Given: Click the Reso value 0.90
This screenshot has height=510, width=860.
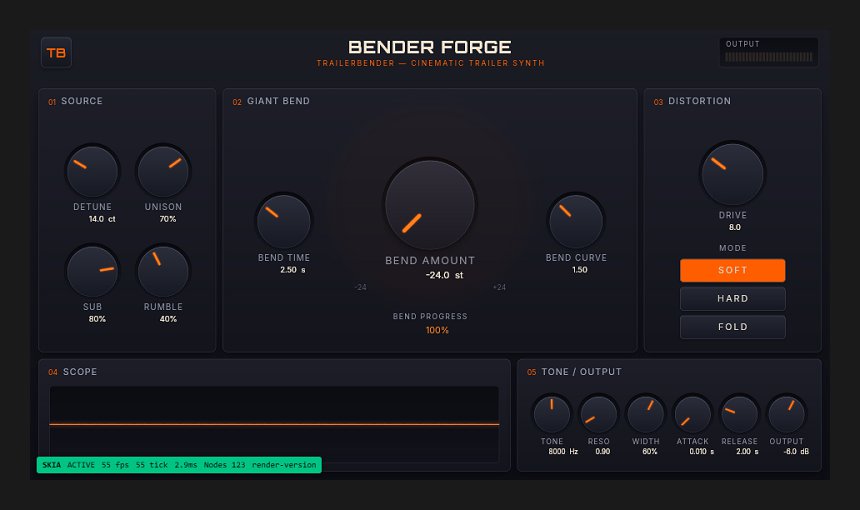Looking at the screenshot, I should coord(602,451).
